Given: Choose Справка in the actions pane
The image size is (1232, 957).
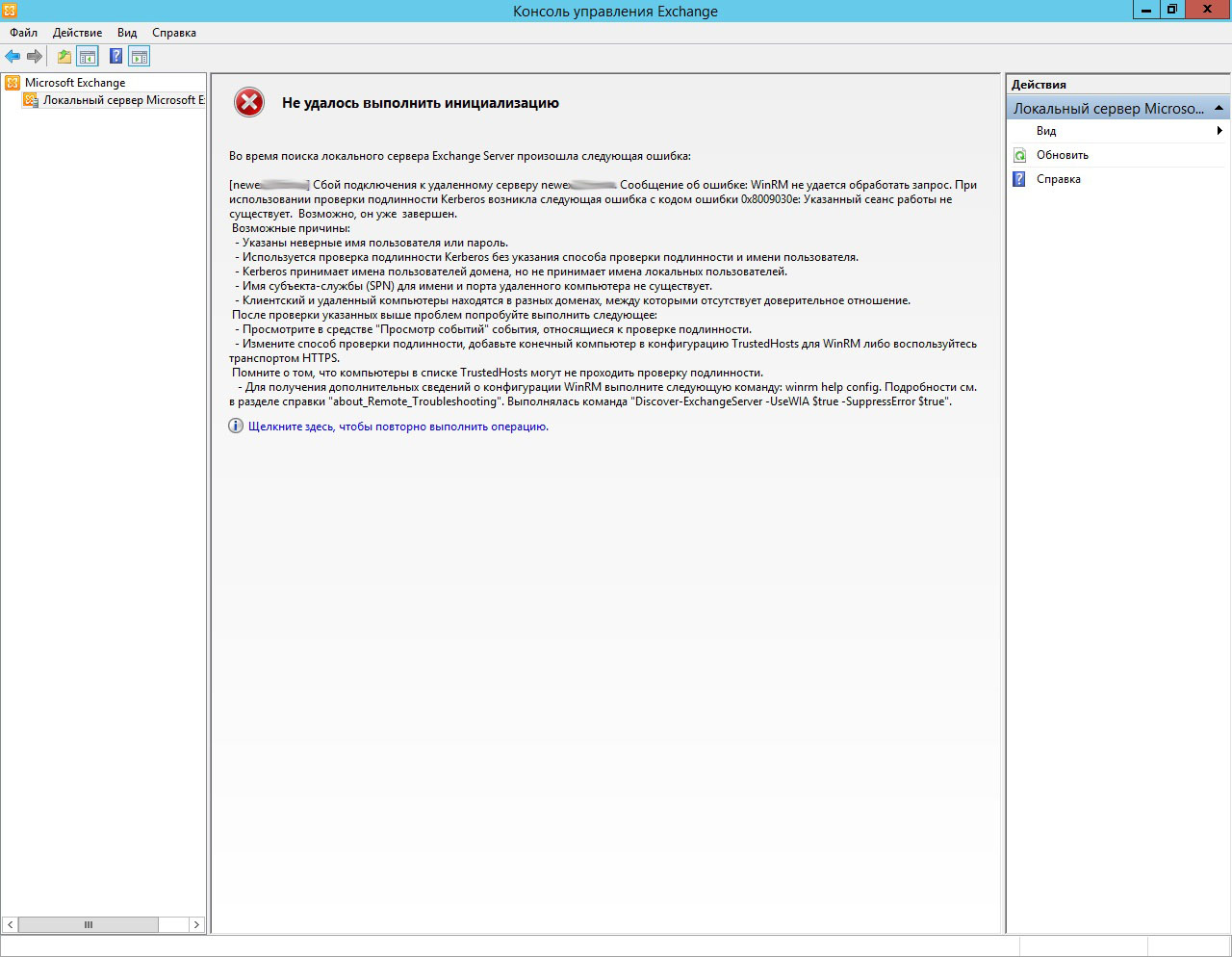Looking at the screenshot, I should tap(1059, 179).
